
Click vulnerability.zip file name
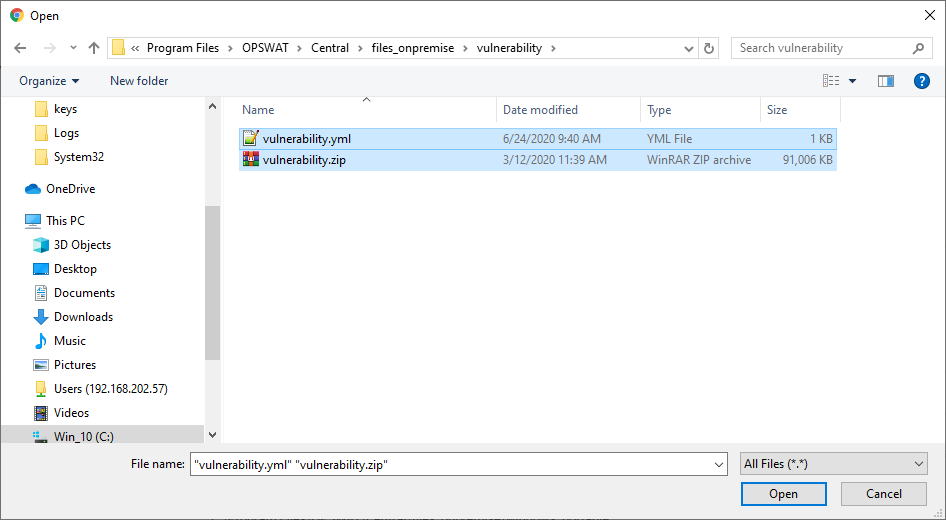[x=304, y=160]
